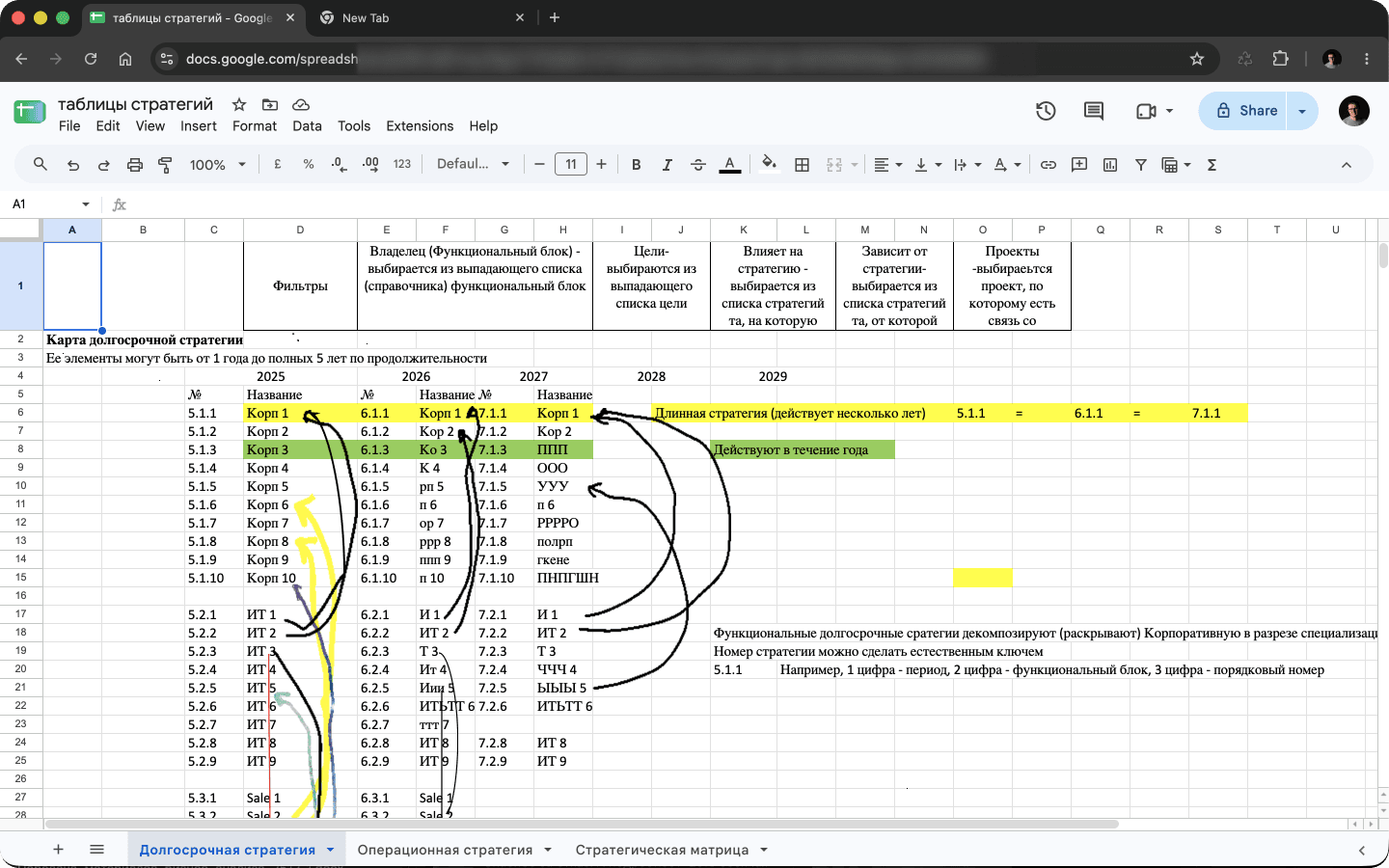Open the Extensions menu
This screenshot has width=1389, height=868.
[420, 126]
